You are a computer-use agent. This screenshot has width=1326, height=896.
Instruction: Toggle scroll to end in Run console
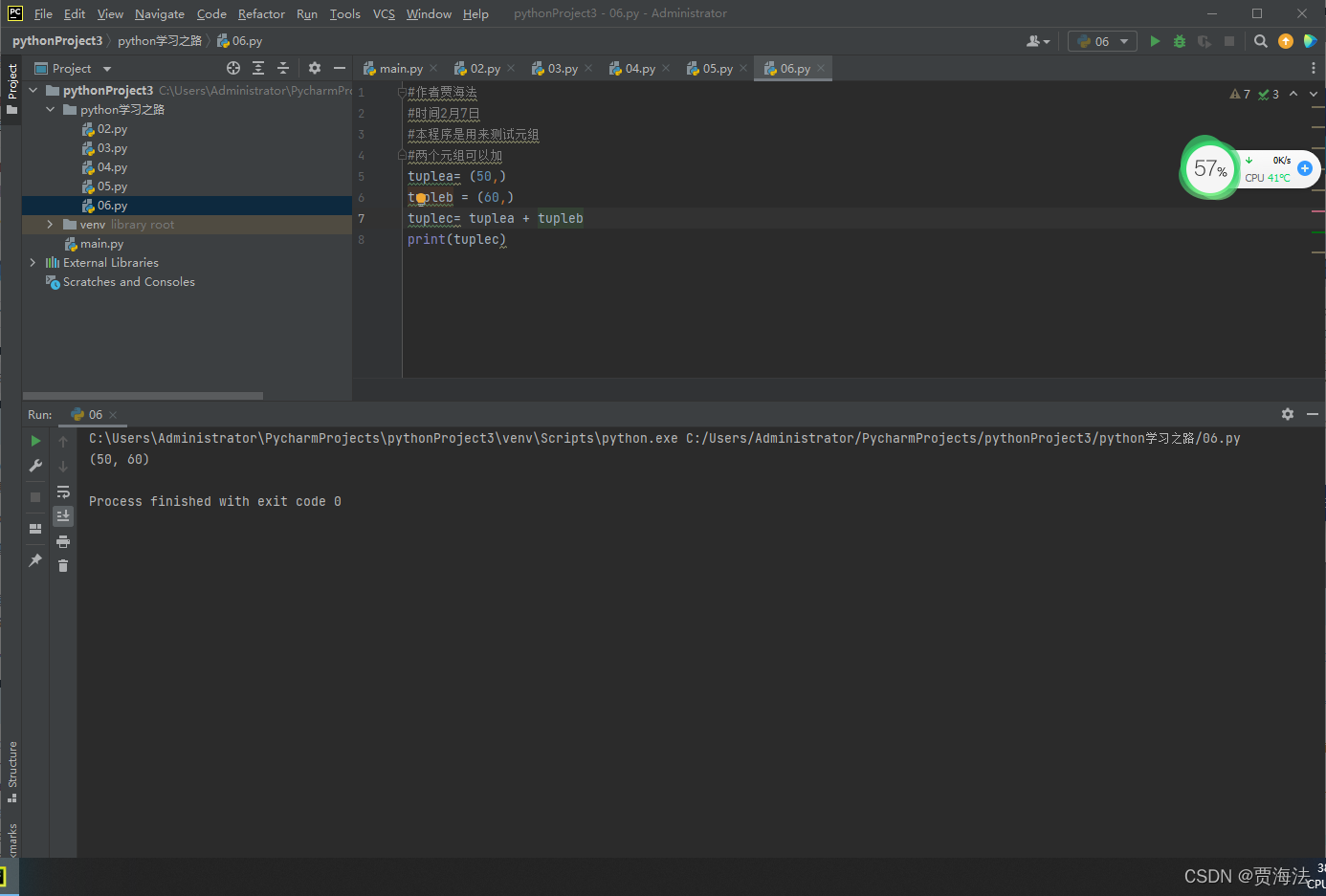(x=63, y=516)
